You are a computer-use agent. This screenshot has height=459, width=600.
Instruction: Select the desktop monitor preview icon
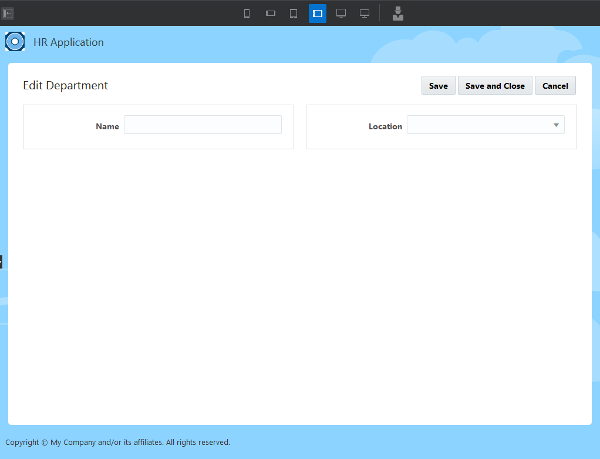coord(341,14)
